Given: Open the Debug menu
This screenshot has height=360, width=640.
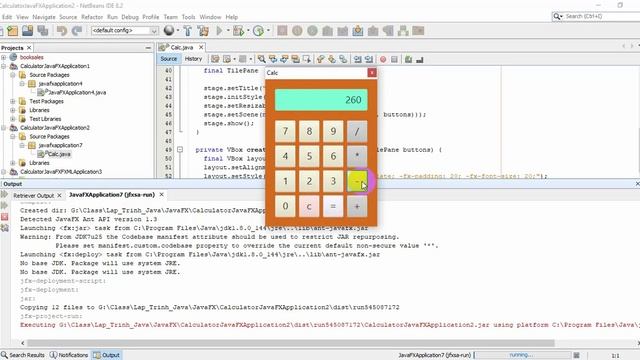Looking at the screenshot, I should (130, 17).
